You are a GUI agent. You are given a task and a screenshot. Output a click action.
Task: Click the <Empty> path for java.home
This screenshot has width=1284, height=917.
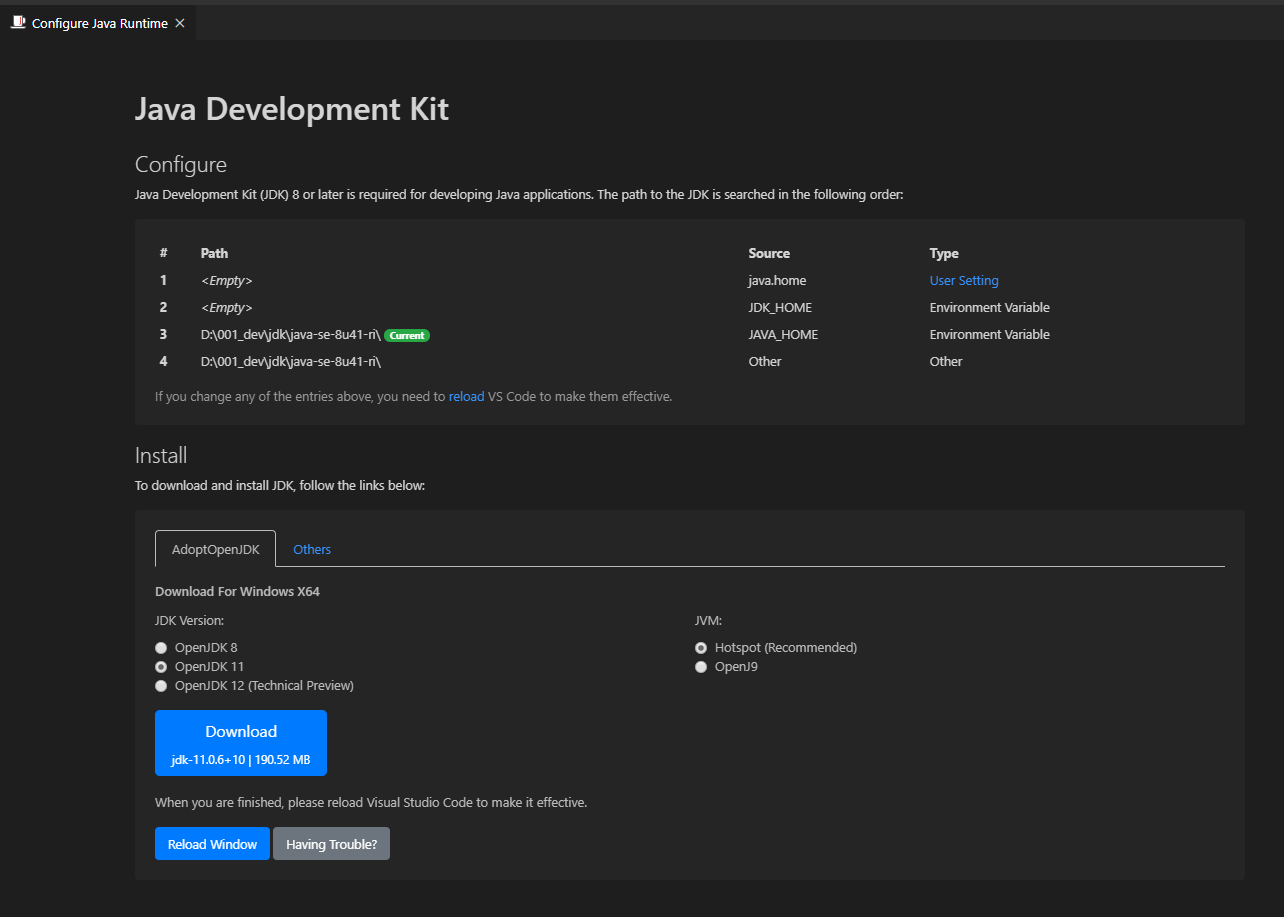226,281
